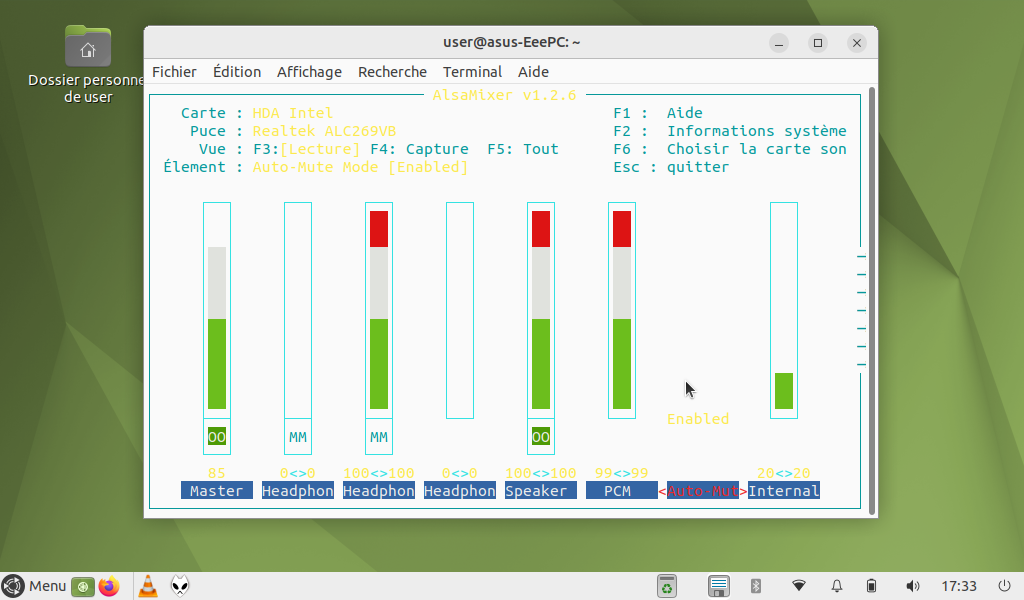Screen dimensions: 1024x600
Task: Open the notifications bell icon
Action: [x=837, y=586]
